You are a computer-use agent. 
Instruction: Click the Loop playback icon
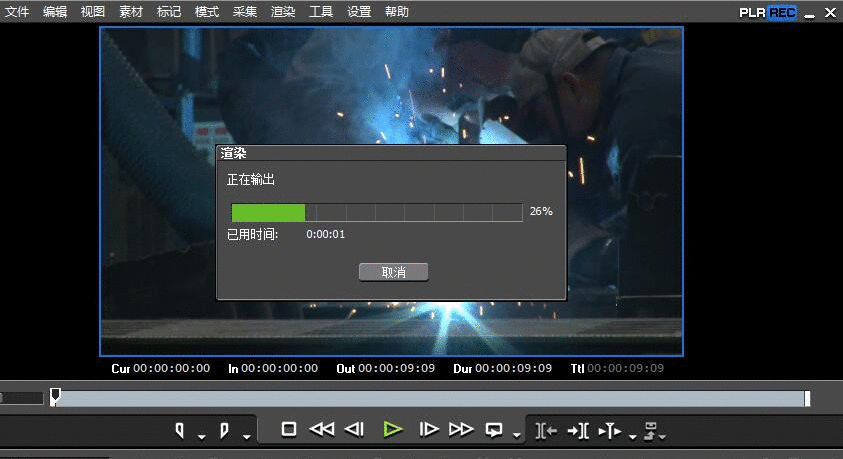tap(494, 429)
